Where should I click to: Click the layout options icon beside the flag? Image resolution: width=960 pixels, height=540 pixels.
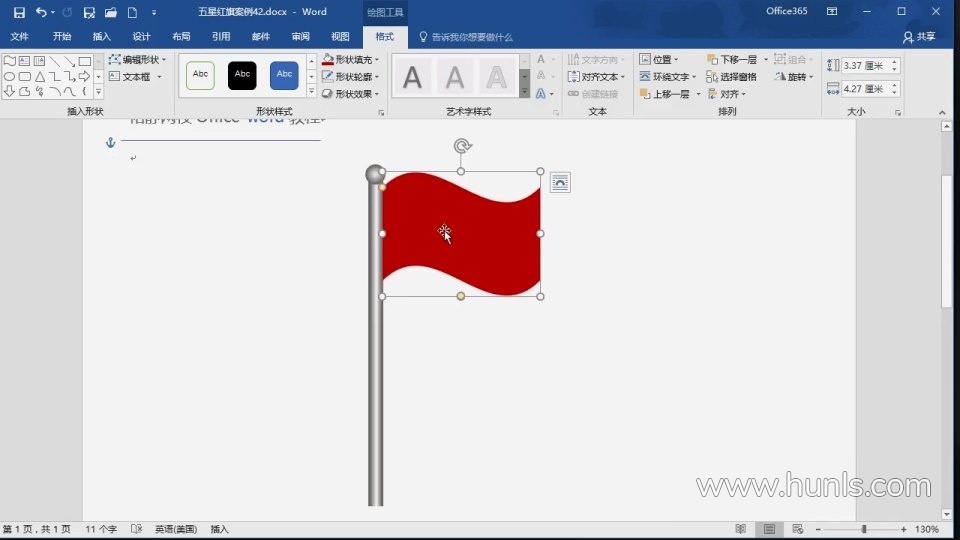(x=560, y=182)
